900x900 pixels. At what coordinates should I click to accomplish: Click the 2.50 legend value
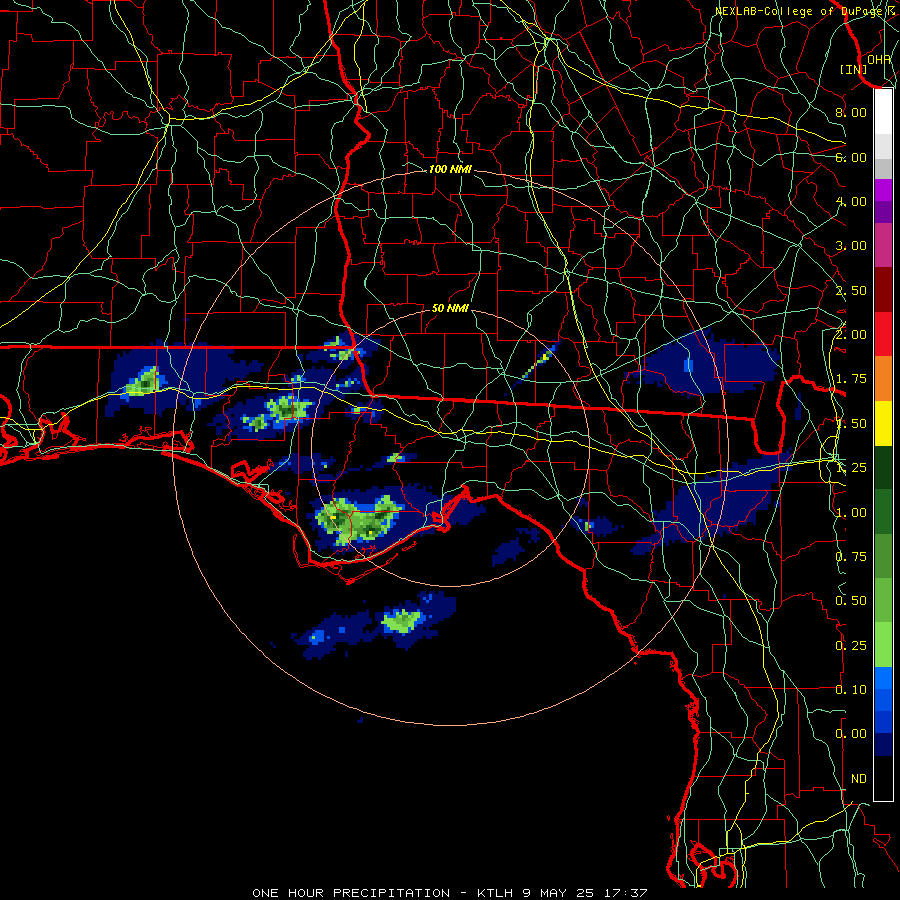point(851,290)
